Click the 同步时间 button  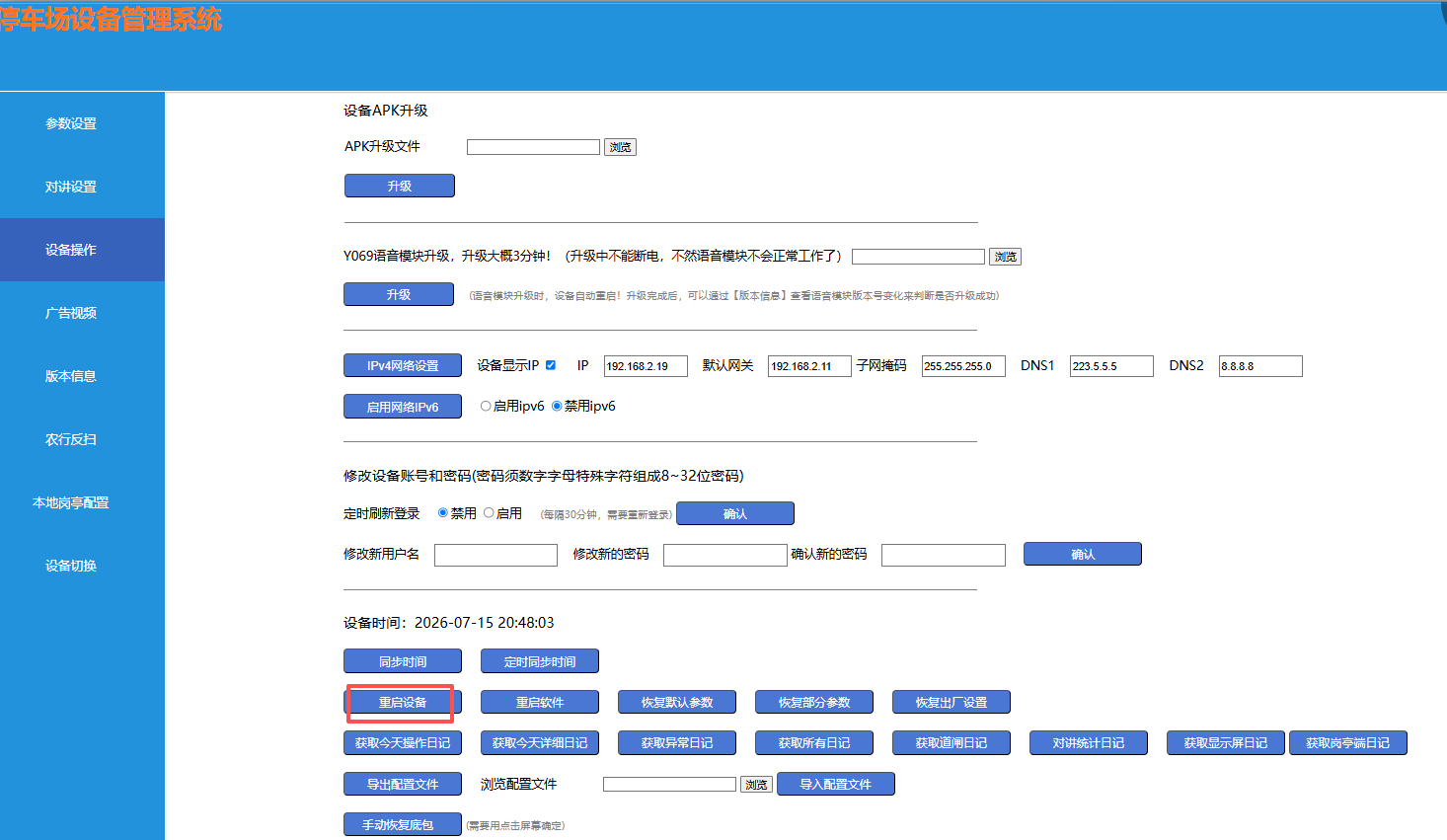[x=403, y=661]
